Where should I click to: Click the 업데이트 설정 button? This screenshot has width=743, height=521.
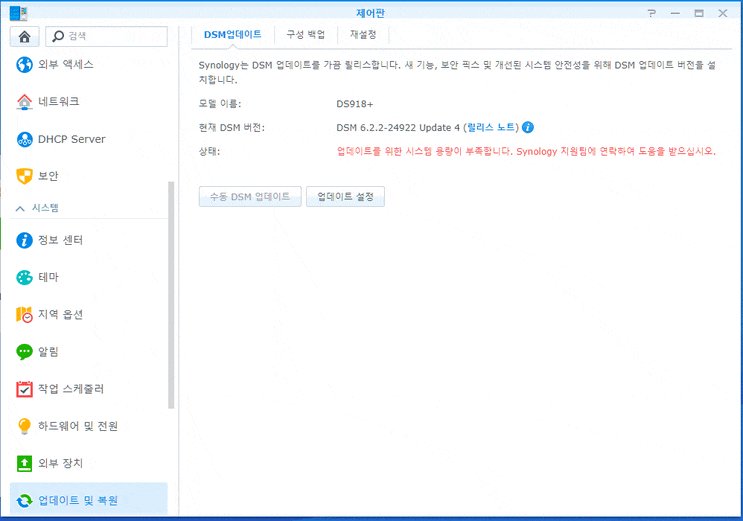pos(345,196)
